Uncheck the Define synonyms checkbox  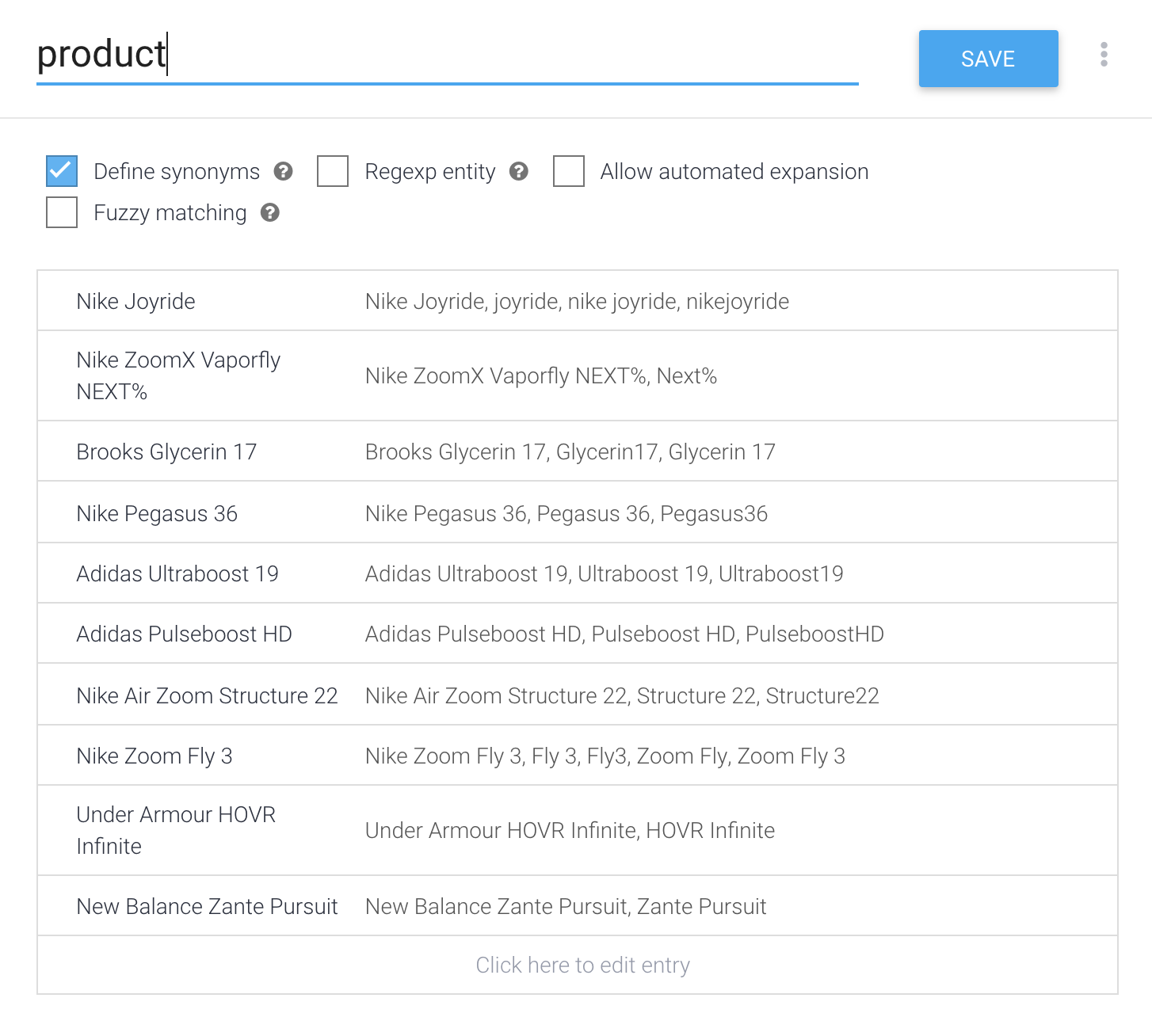coord(62,171)
